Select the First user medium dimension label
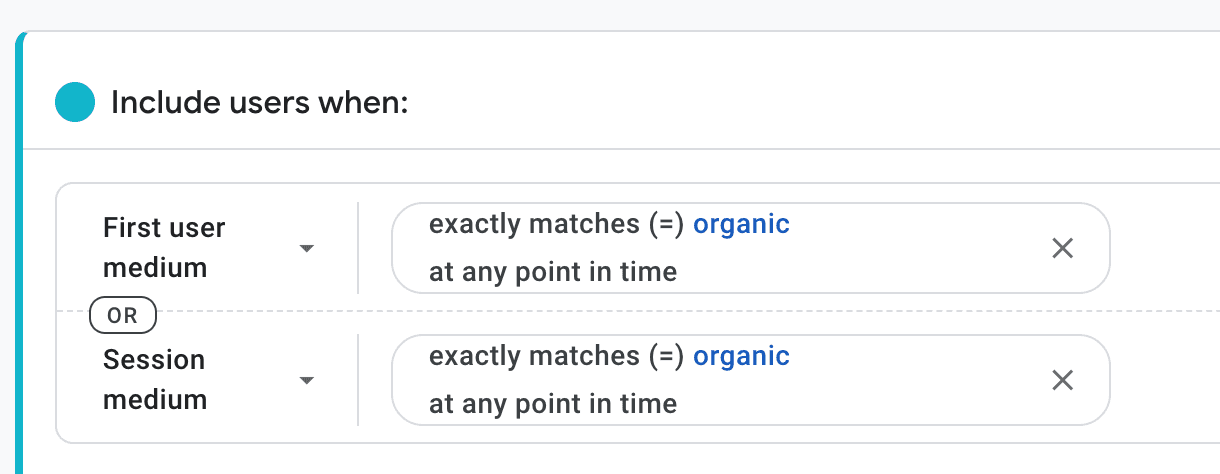Image resolution: width=1220 pixels, height=474 pixels. (164, 248)
